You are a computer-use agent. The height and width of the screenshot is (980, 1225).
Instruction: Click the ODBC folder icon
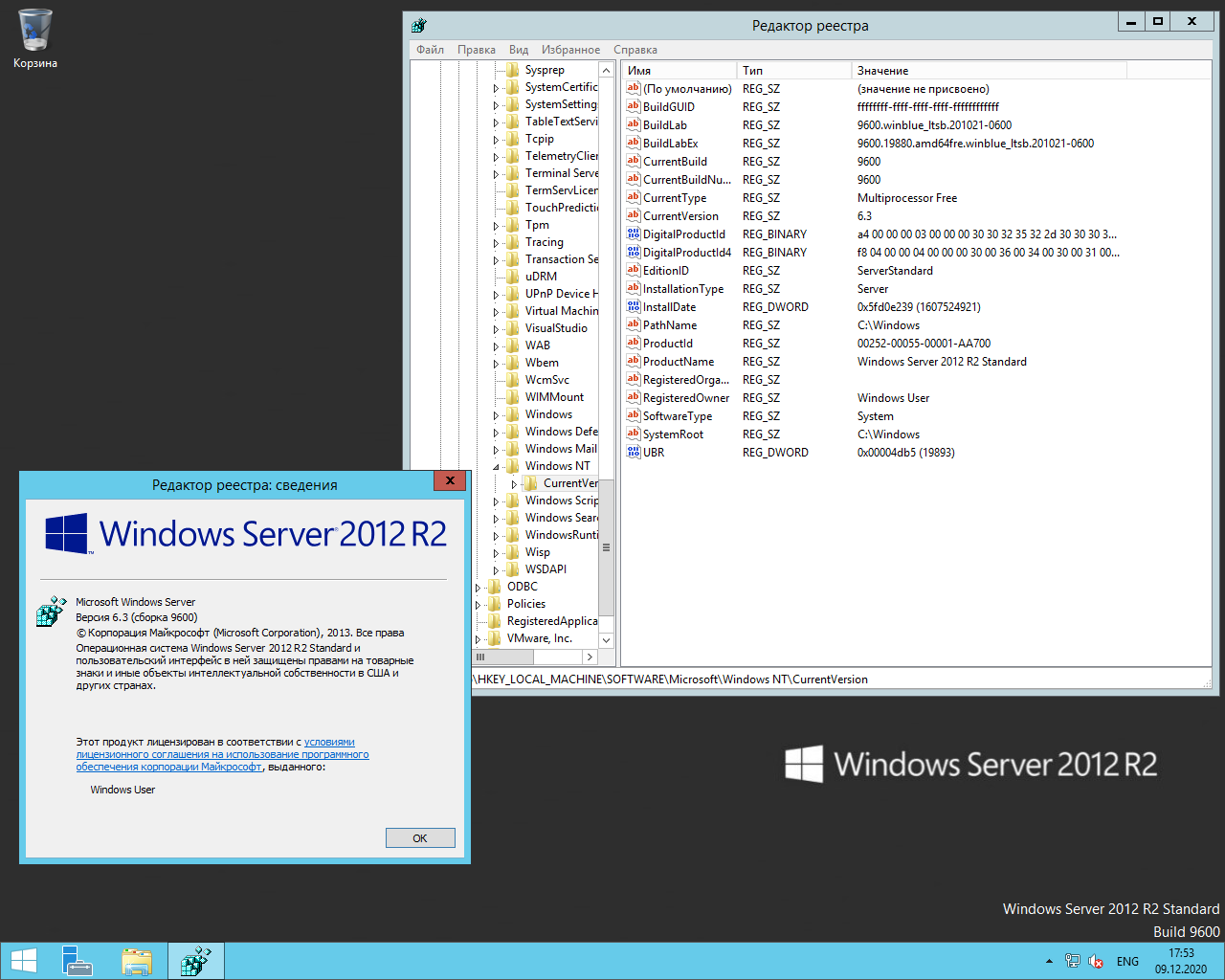[x=495, y=587]
